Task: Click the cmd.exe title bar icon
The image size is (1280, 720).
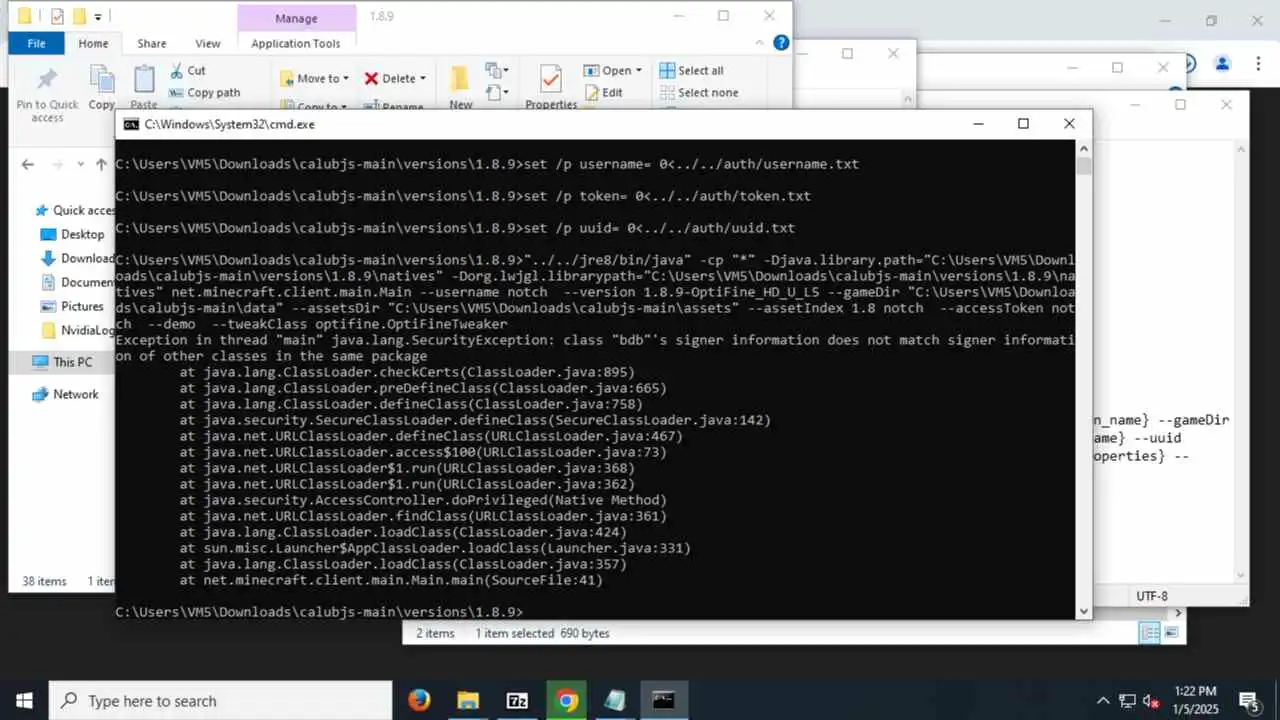Action: click(131, 124)
